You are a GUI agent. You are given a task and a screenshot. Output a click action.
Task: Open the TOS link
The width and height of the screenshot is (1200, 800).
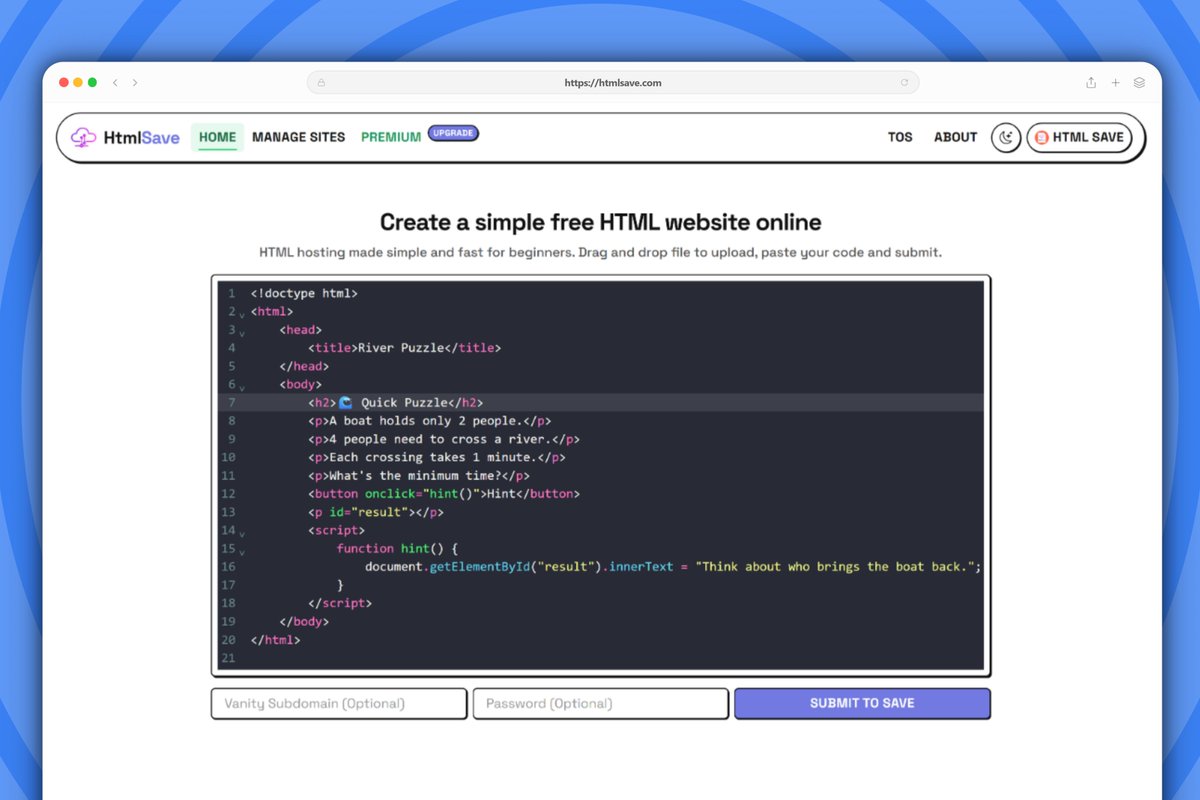tap(900, 138)
